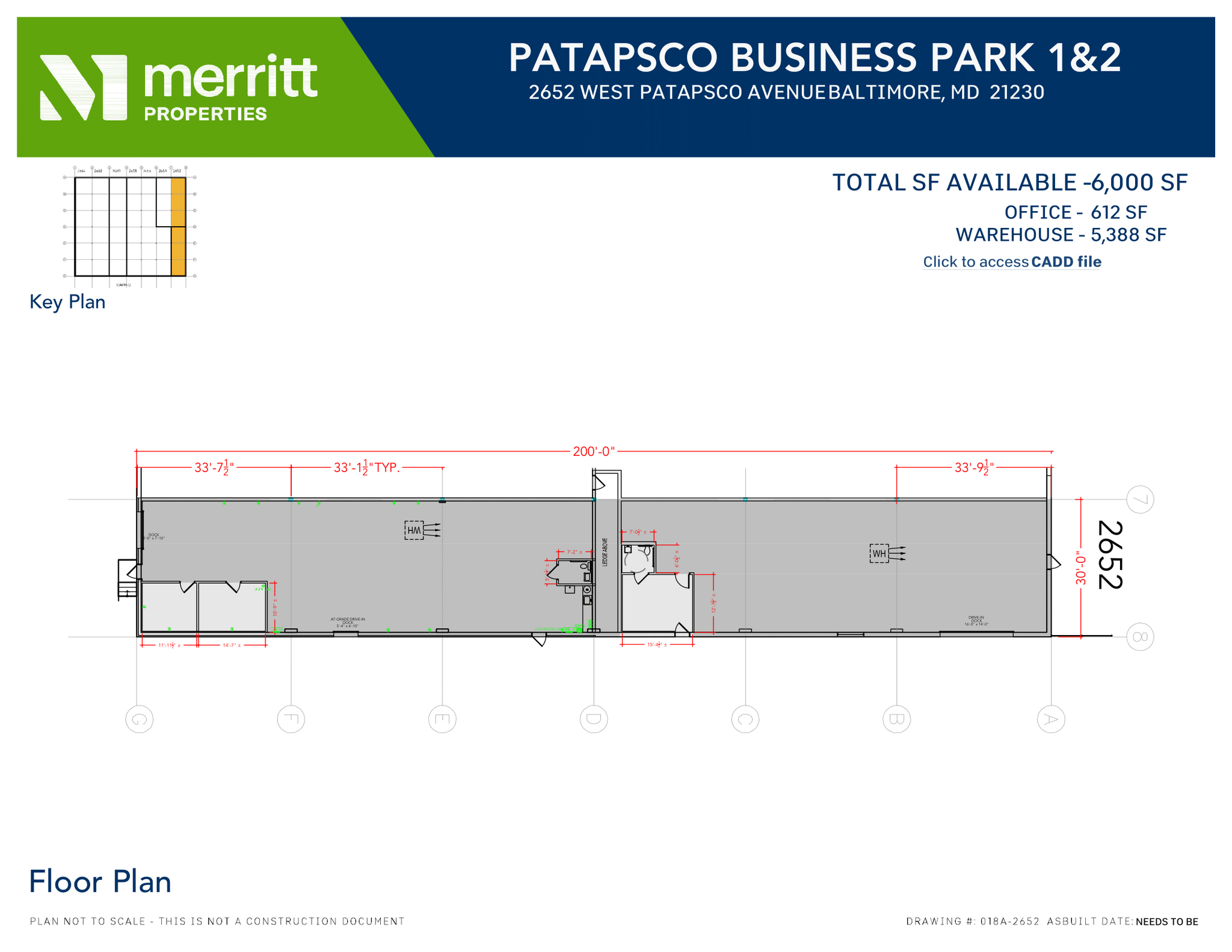Toggle column gridline G marker
The height and width of the screenshot is (952, 1232).
coord(140,719)
